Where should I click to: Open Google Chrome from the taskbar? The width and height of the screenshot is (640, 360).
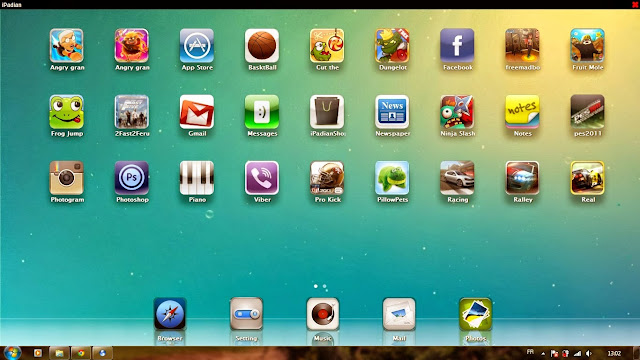(x=81, y=353)
